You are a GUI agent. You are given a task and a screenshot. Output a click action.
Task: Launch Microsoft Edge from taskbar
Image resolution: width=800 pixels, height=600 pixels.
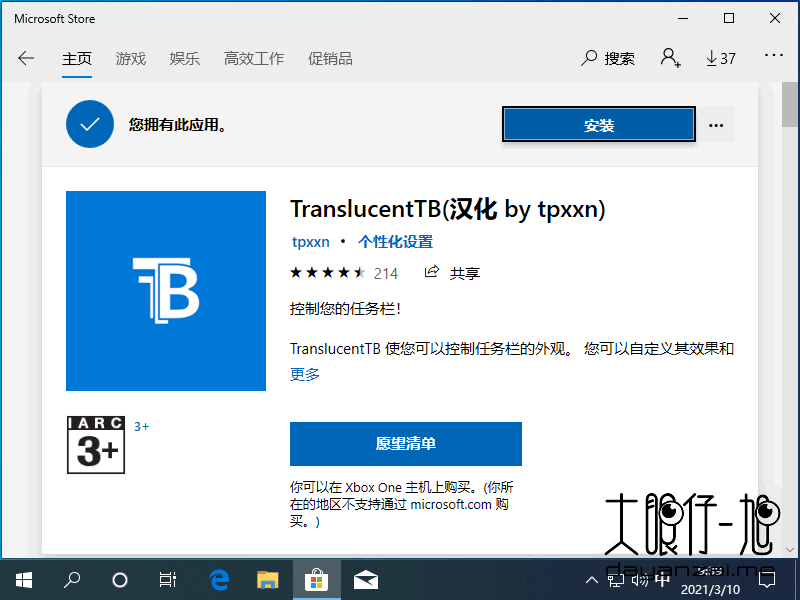(219, 580)
